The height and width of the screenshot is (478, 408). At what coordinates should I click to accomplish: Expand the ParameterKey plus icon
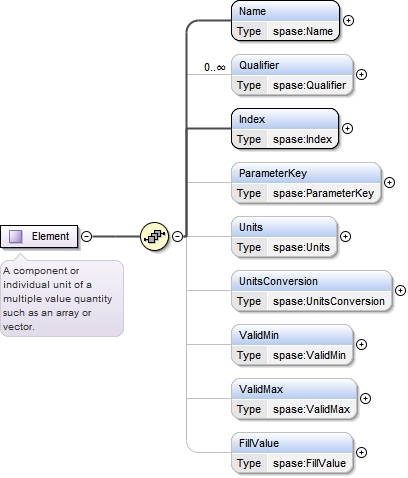coord(389,182)
